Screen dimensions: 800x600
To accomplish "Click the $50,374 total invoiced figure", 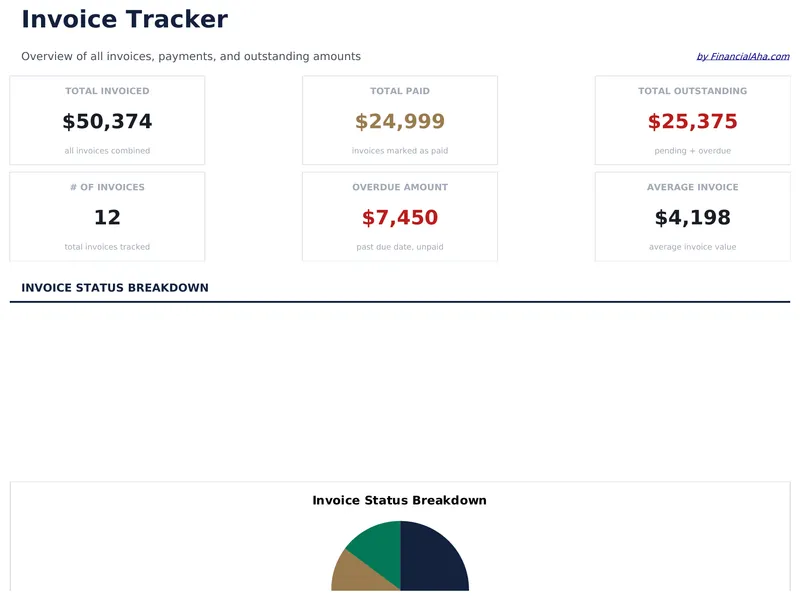I will [106, 121].
